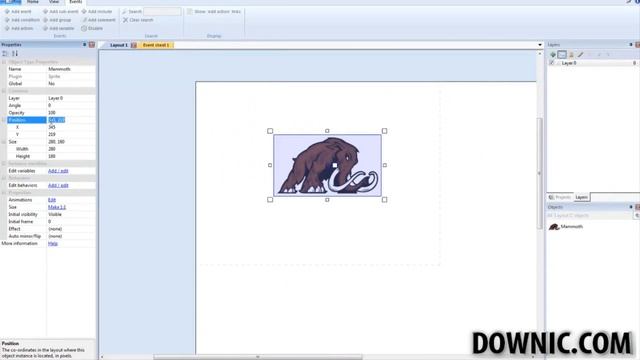Screen dimensions: 640x360
Task: Click the Animations Edit link
Action: click(52, 200)
